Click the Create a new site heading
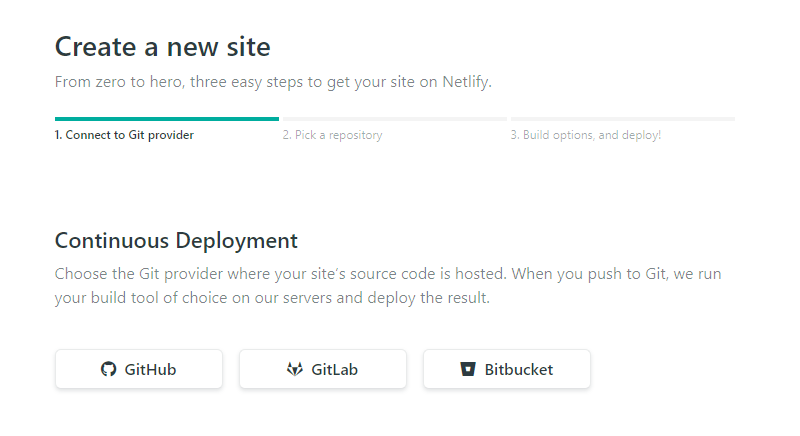The width and height of the screenshot is (800, 436). 162,47
